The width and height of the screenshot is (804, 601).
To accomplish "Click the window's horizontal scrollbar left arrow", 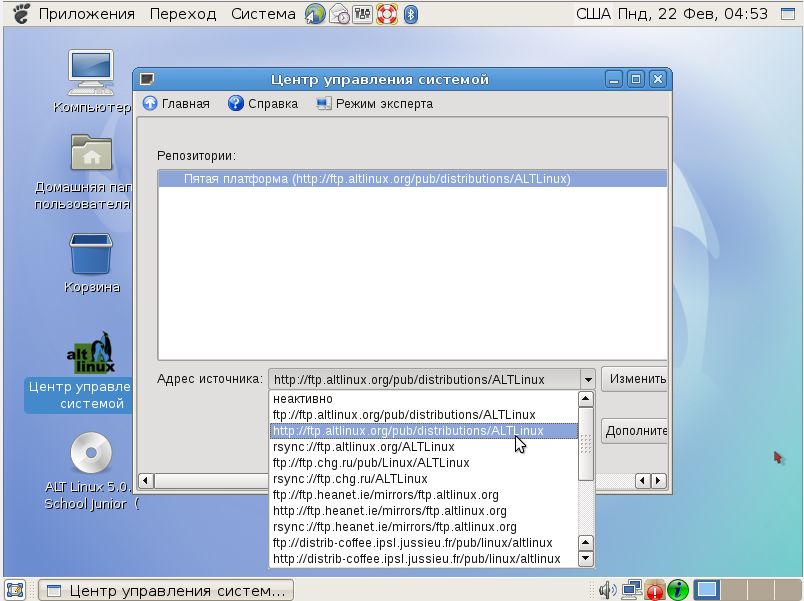I will tap(146, 480).
